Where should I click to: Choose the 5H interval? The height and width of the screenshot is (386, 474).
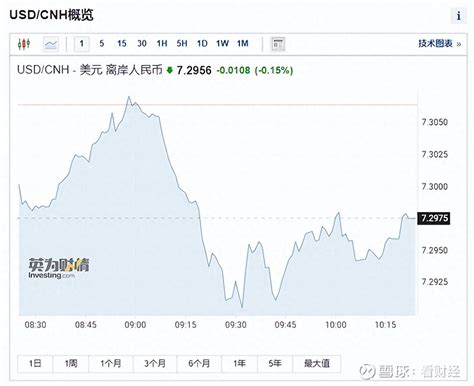coord(182,44)
